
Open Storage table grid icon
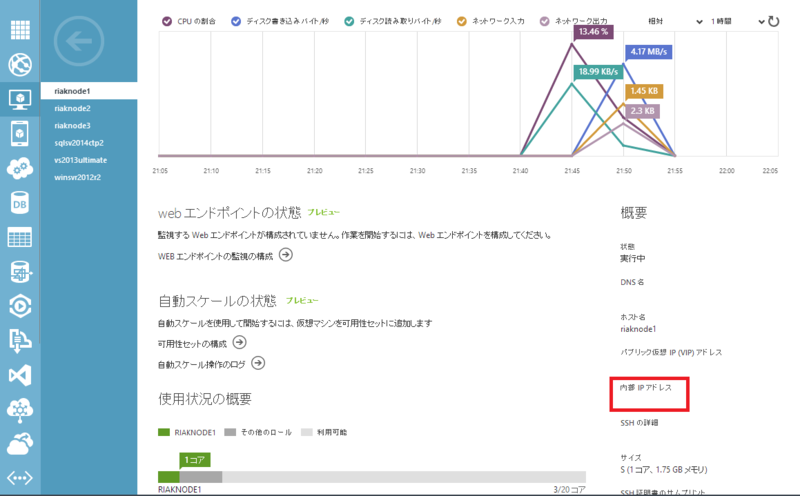point(20,237)
